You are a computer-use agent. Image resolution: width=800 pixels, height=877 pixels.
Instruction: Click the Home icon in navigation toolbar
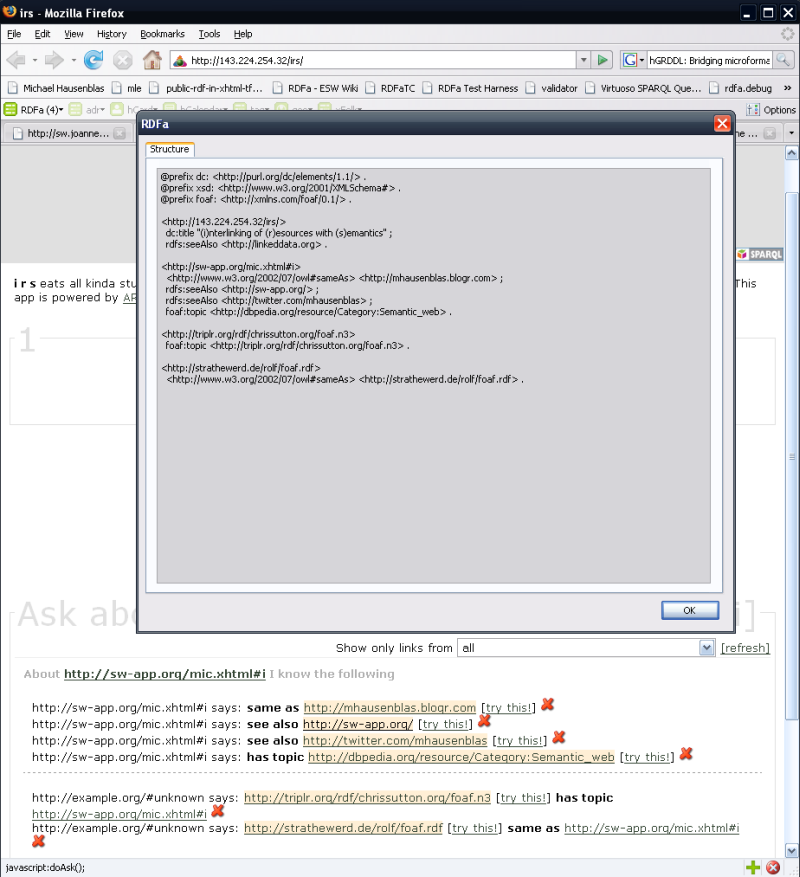152,60
